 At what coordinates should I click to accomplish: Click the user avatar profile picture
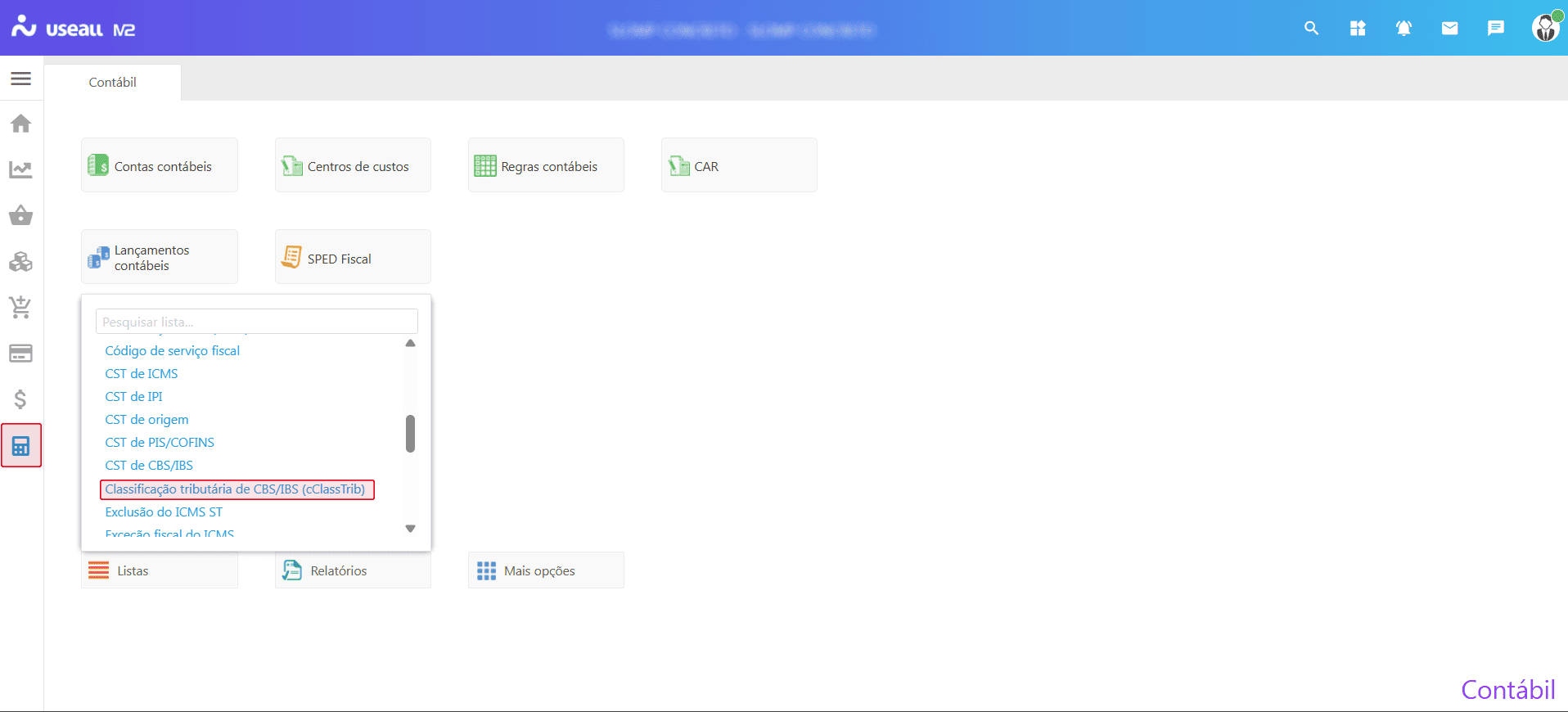[1545, 29]
